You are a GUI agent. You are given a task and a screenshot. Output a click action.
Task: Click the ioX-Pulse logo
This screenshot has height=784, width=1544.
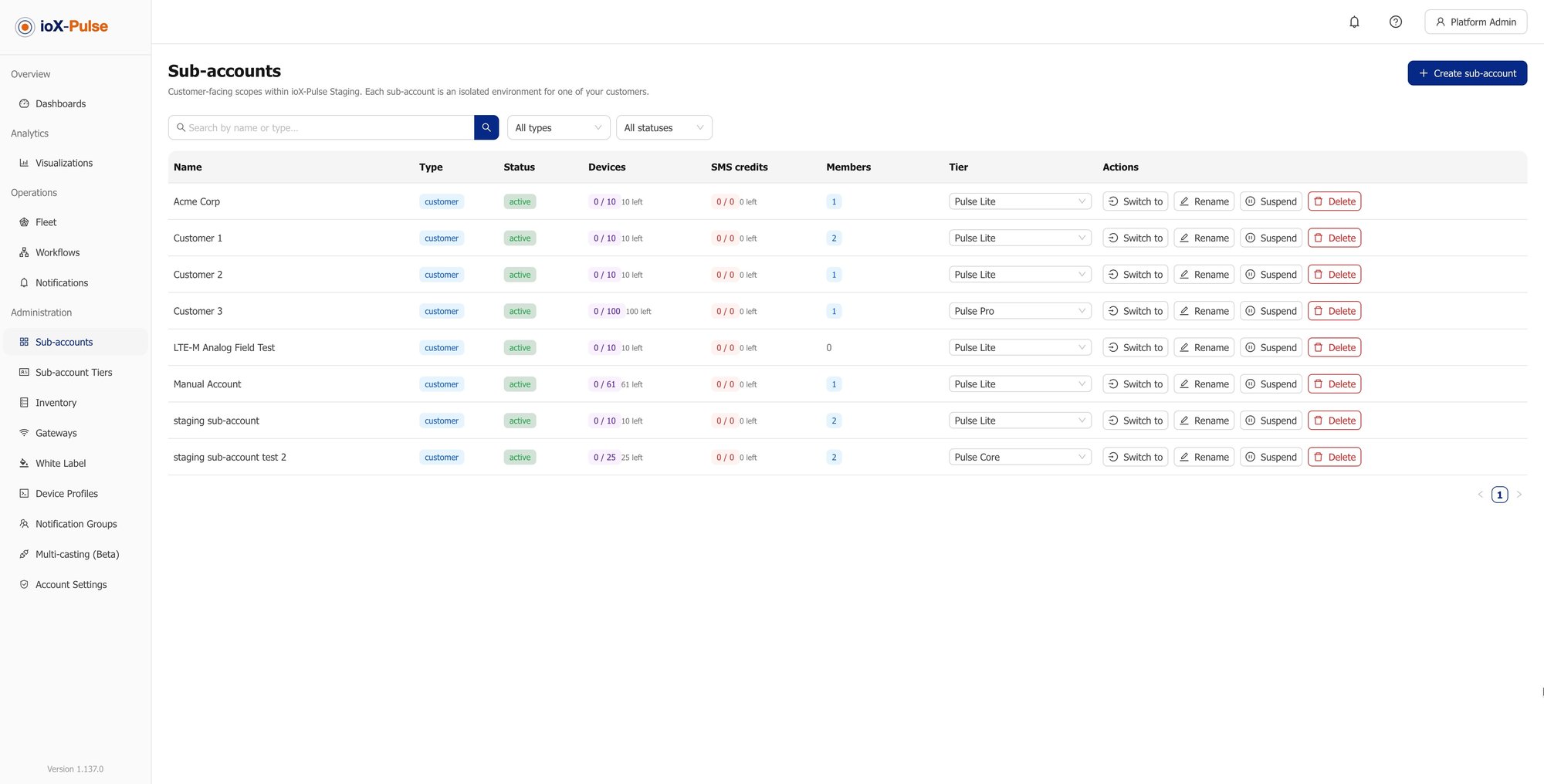[x=62, y=26]
